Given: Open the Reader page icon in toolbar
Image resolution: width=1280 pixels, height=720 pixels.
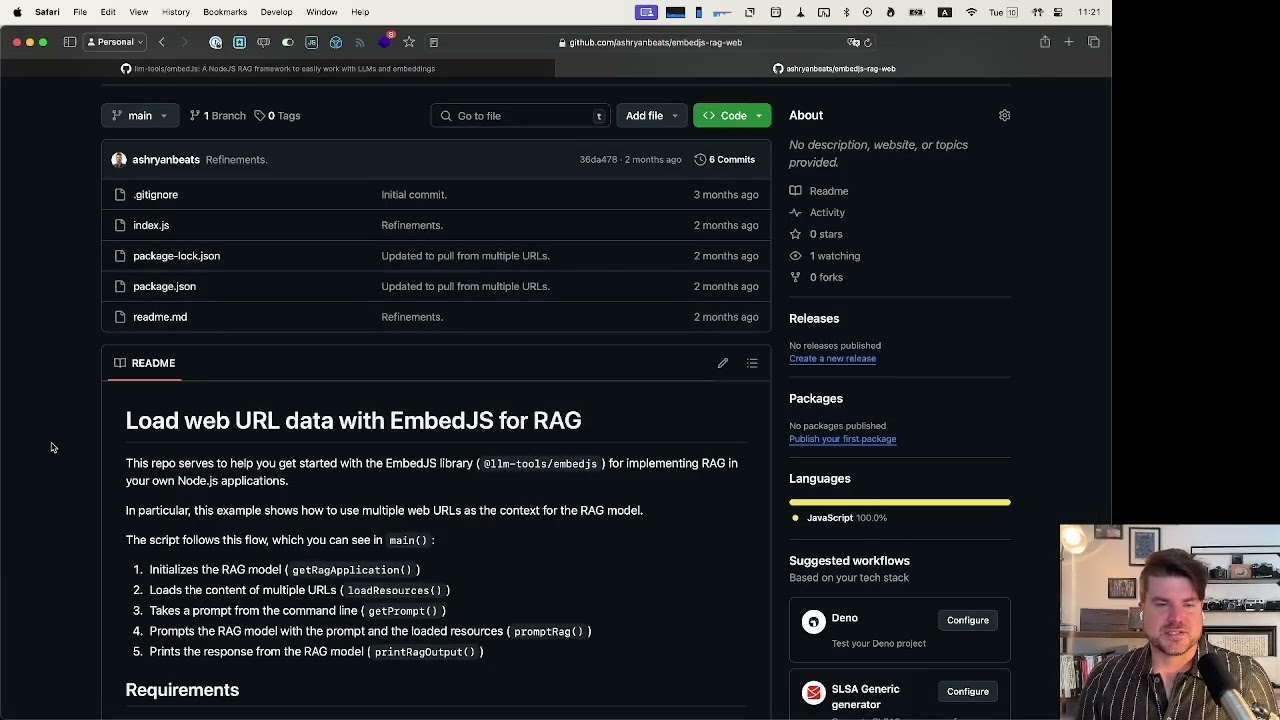Looking at the screenshot, I should 434,42.
